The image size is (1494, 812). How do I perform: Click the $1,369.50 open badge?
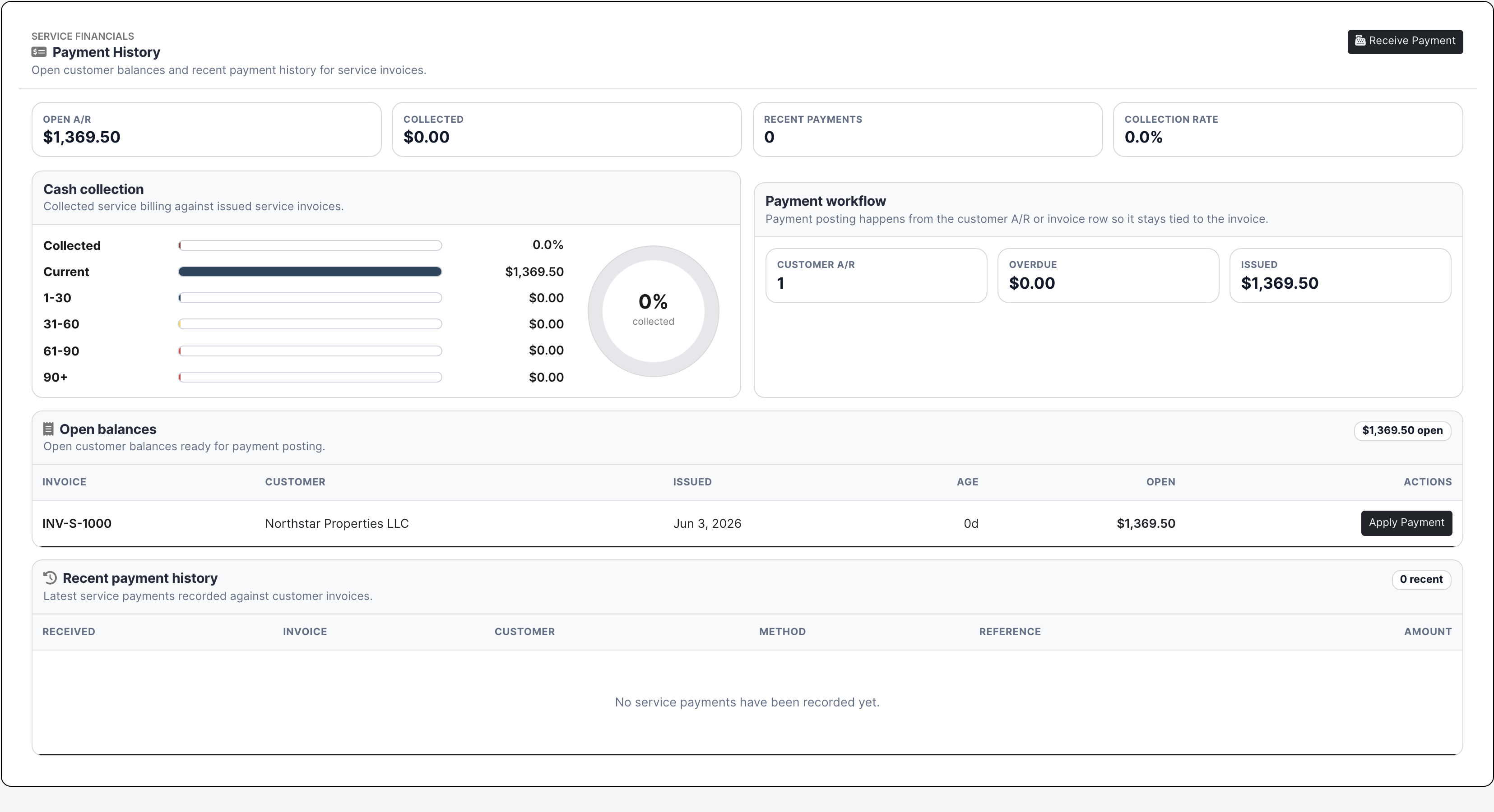[x=1402, y=431]
